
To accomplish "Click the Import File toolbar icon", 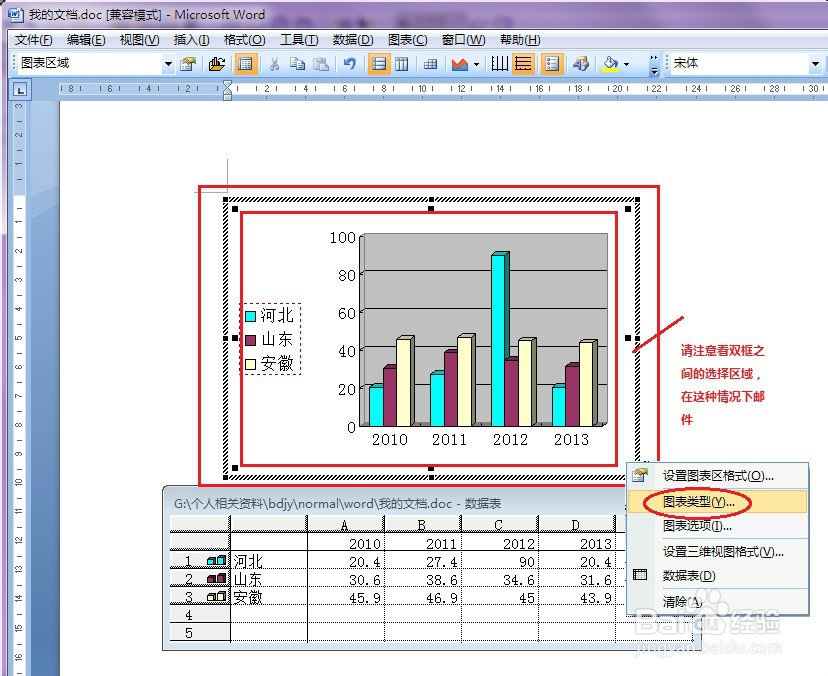I will tap(217, 64).
